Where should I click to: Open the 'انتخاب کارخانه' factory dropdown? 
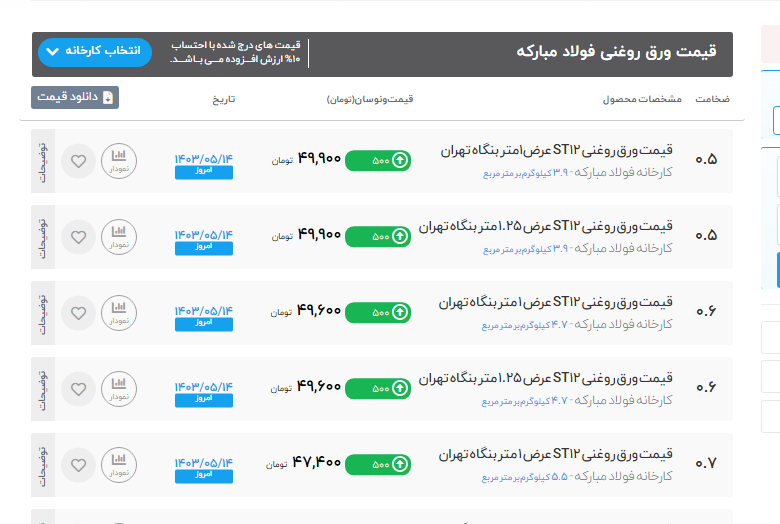coord(94,51)
